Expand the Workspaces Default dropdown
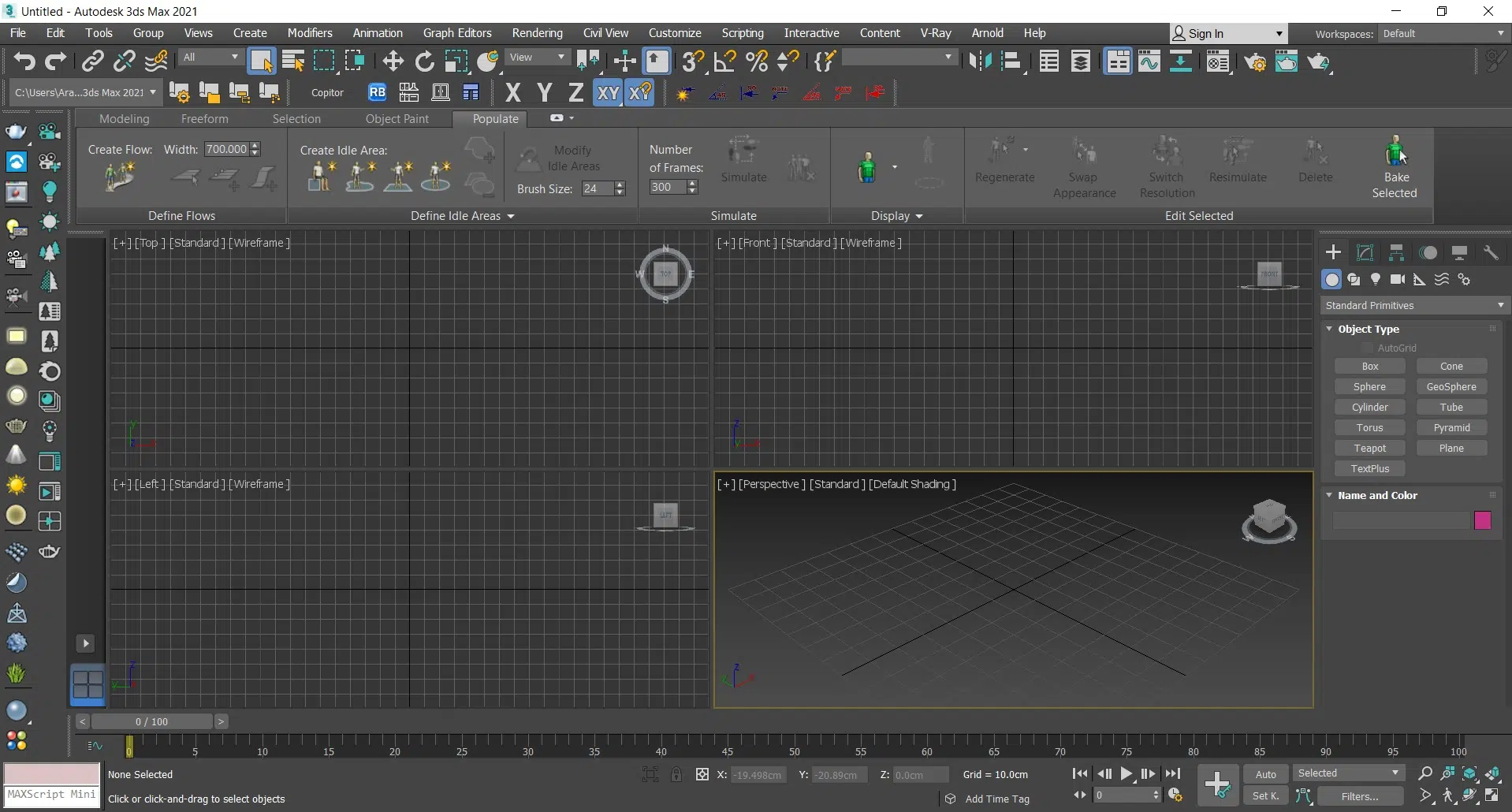 (1443, 34)
